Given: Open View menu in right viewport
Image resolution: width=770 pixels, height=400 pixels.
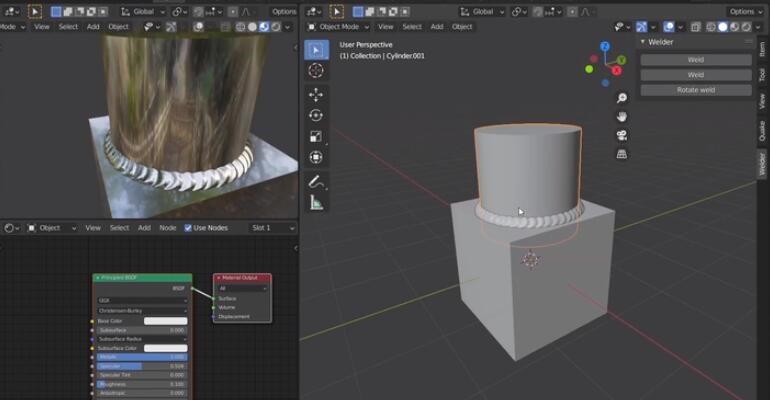Looking at the screenshot, I should 385,27.
